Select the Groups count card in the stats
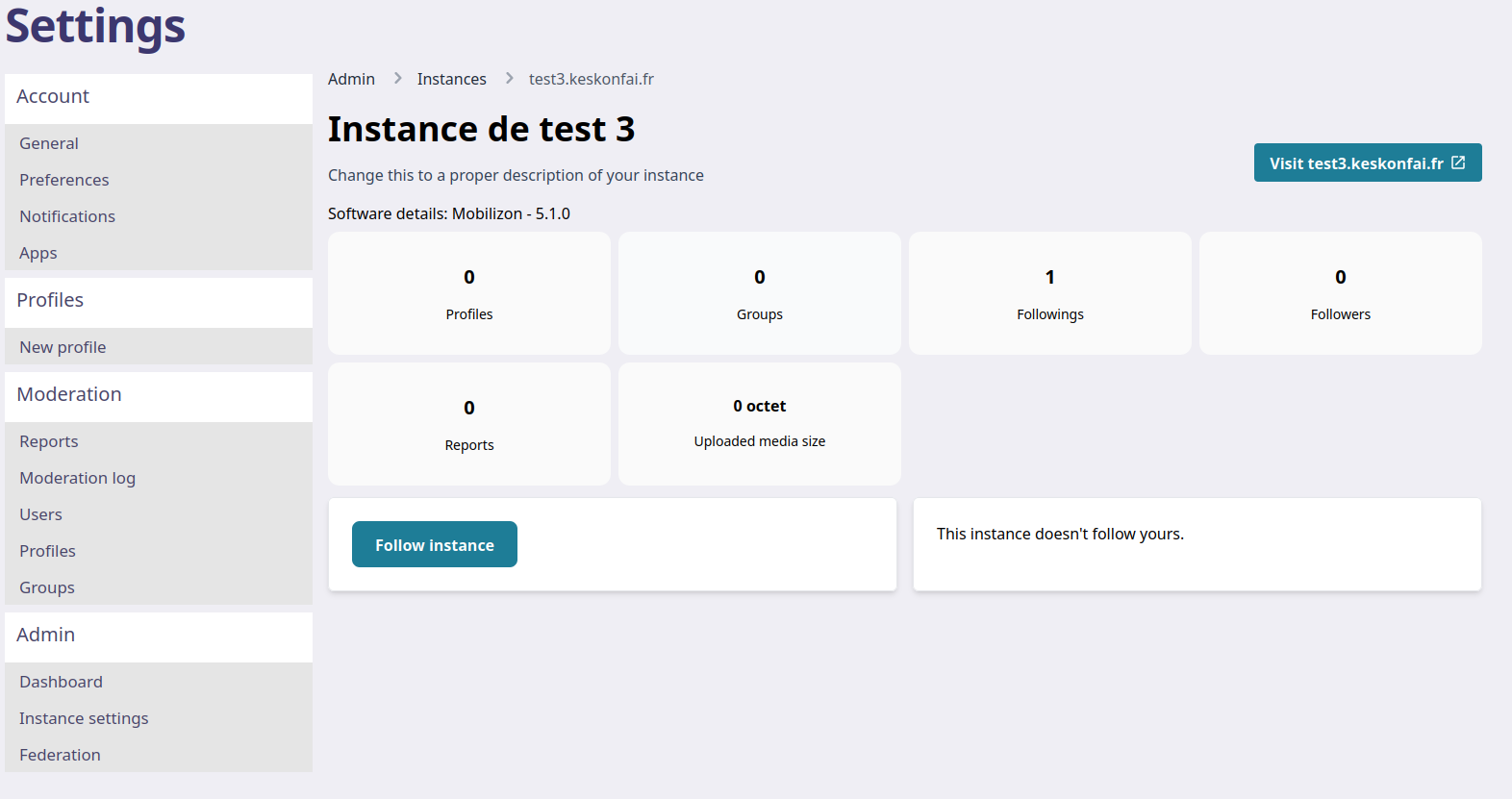 [x=760, y=293]
